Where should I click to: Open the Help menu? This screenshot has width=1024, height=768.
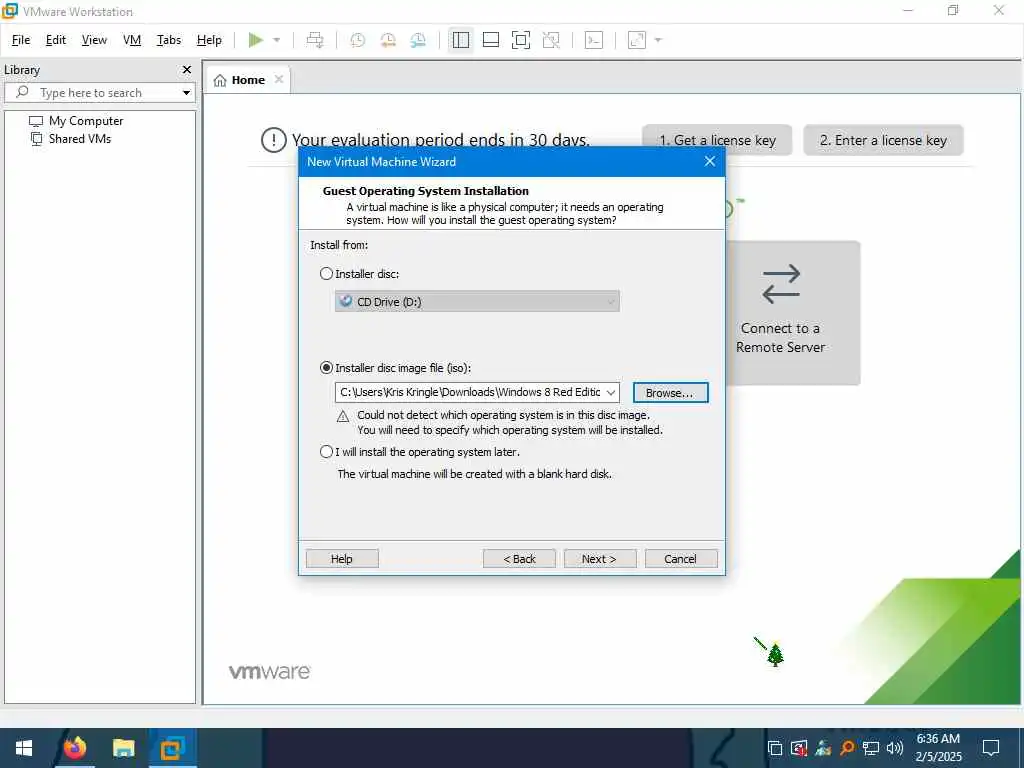point(209,40)
